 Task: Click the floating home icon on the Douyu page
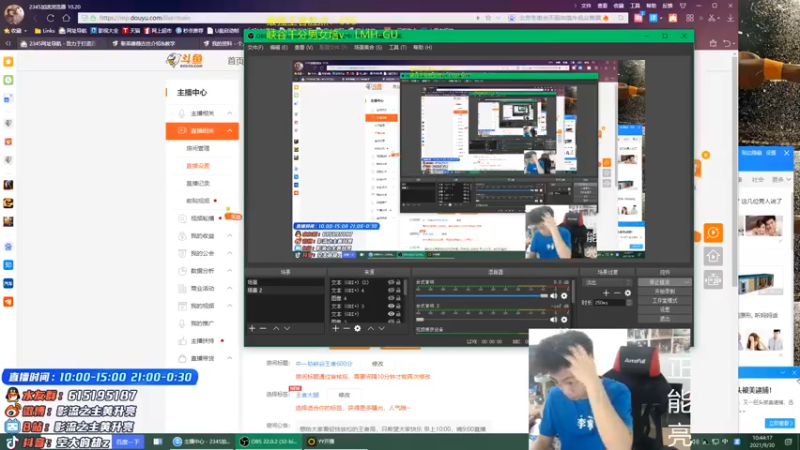point(713,256)
